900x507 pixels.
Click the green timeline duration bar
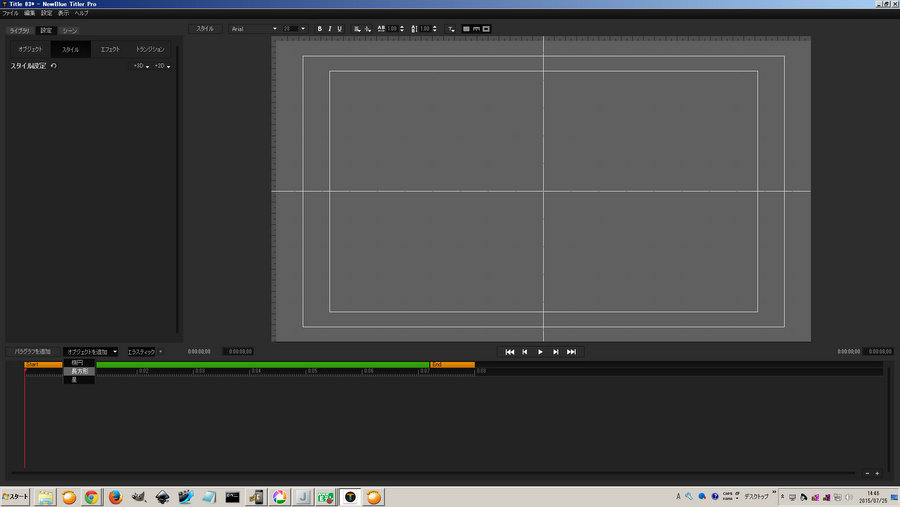tap(262, 365)
